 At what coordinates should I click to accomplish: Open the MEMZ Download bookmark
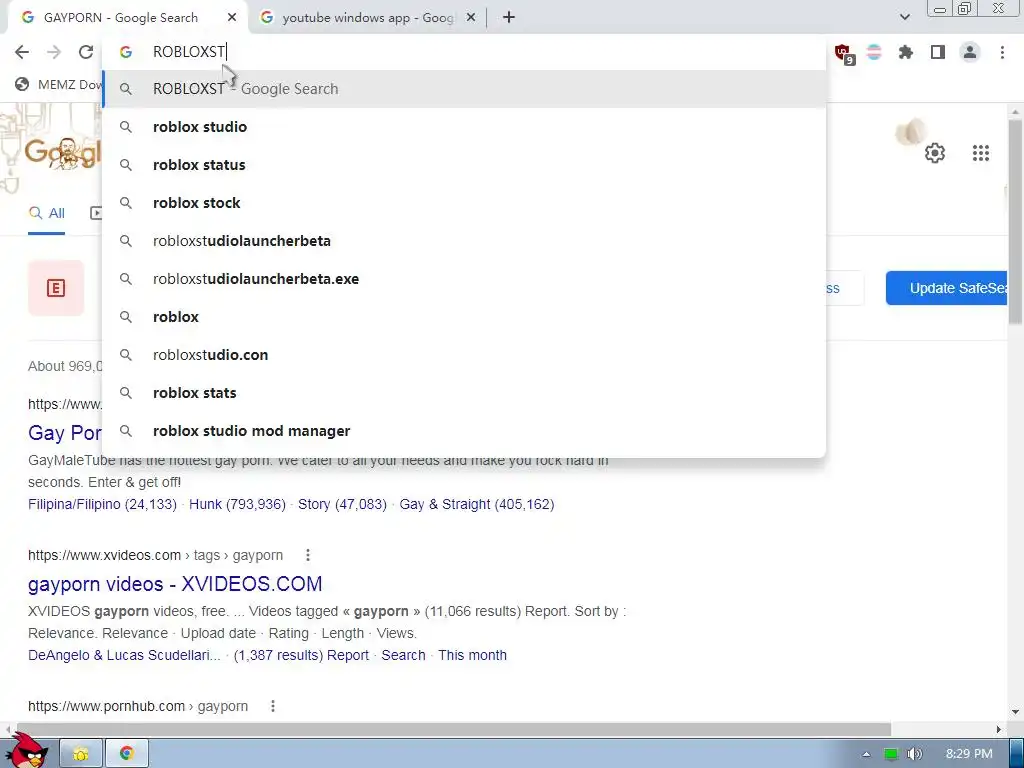tap(59, 84)
